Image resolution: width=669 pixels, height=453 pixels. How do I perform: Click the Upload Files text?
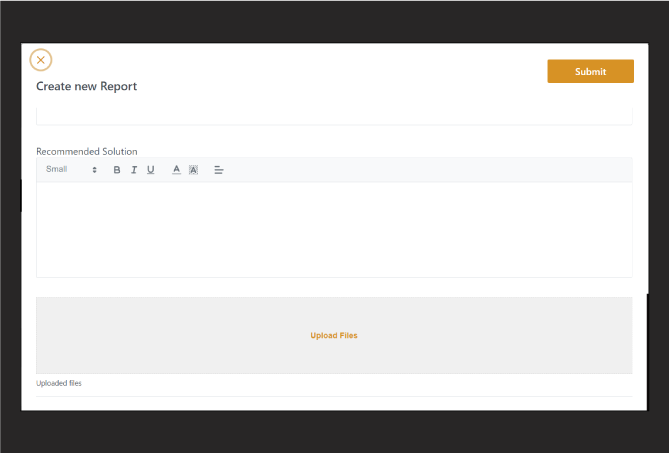click(x=334, y=336)
